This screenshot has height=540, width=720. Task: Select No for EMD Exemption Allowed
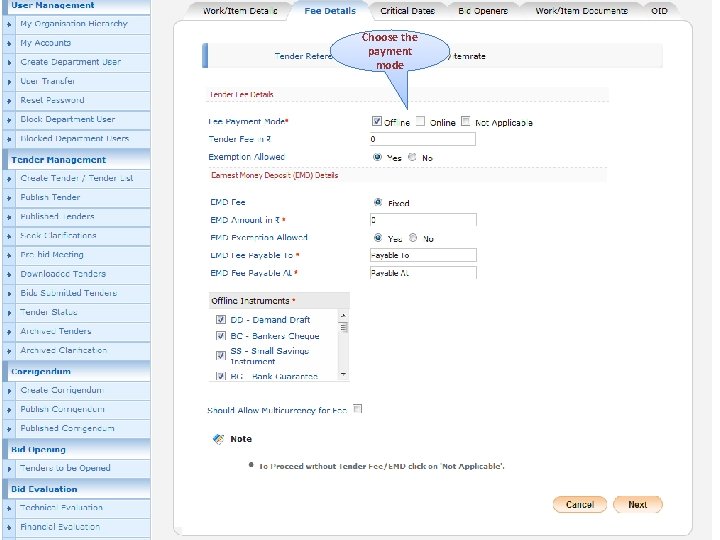point(413,237)
